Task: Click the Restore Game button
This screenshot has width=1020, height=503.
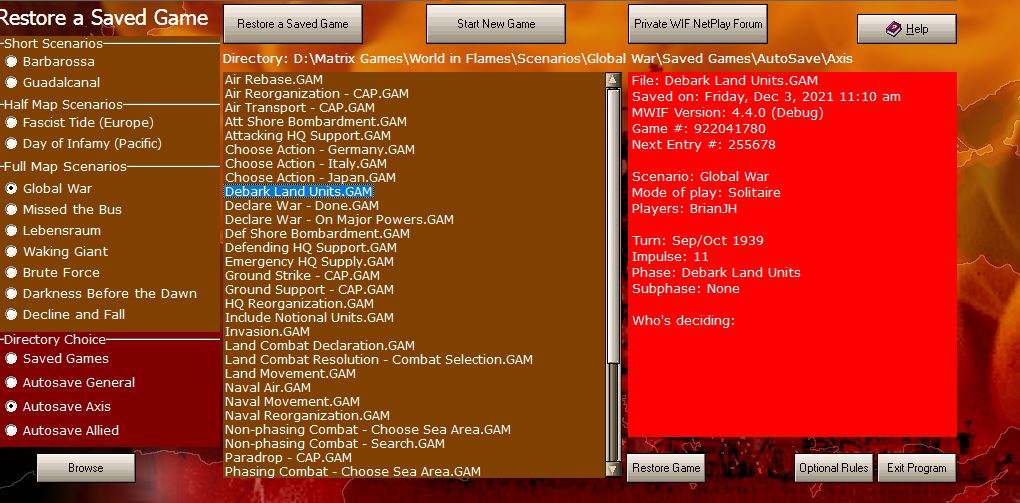Action: [666, 468]
